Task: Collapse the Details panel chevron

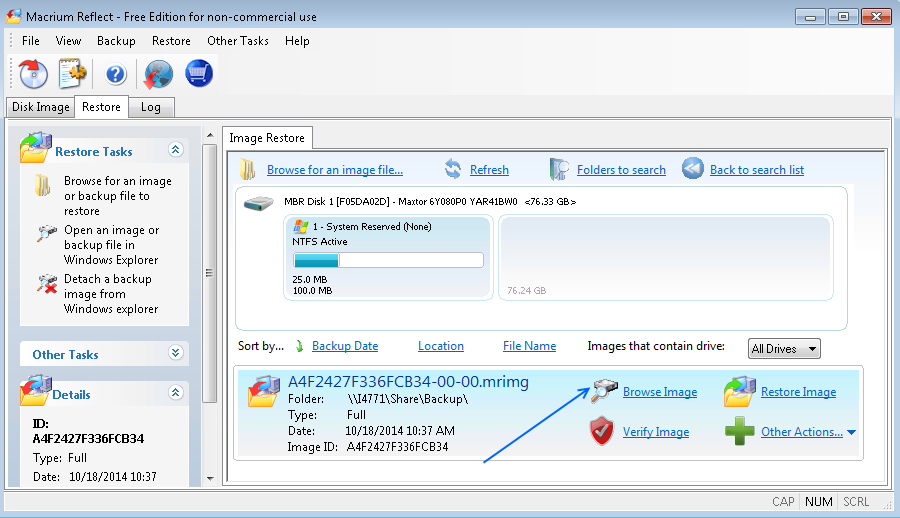Action: pyautogui.click(x=176, y=393)
